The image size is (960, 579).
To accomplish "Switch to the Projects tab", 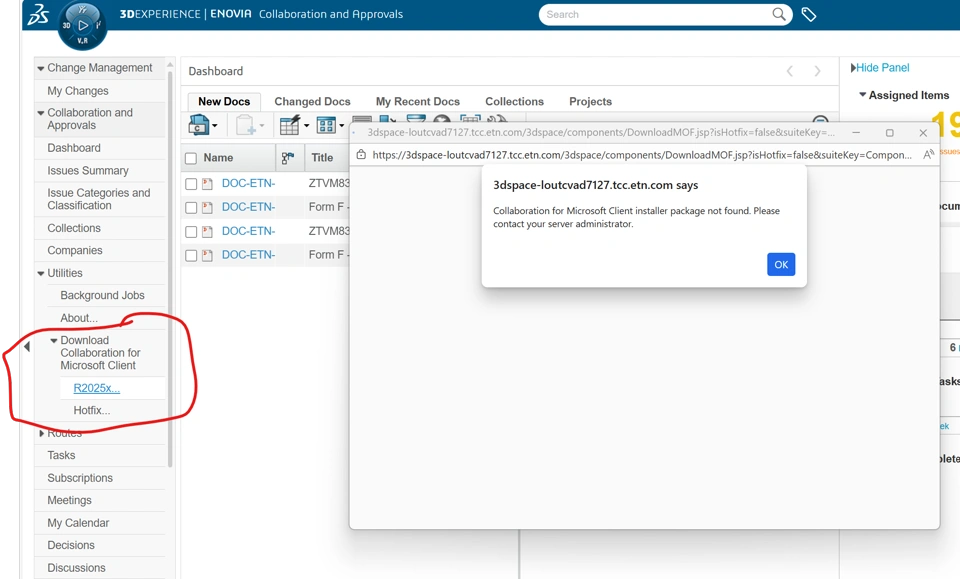I will point(590,102).
